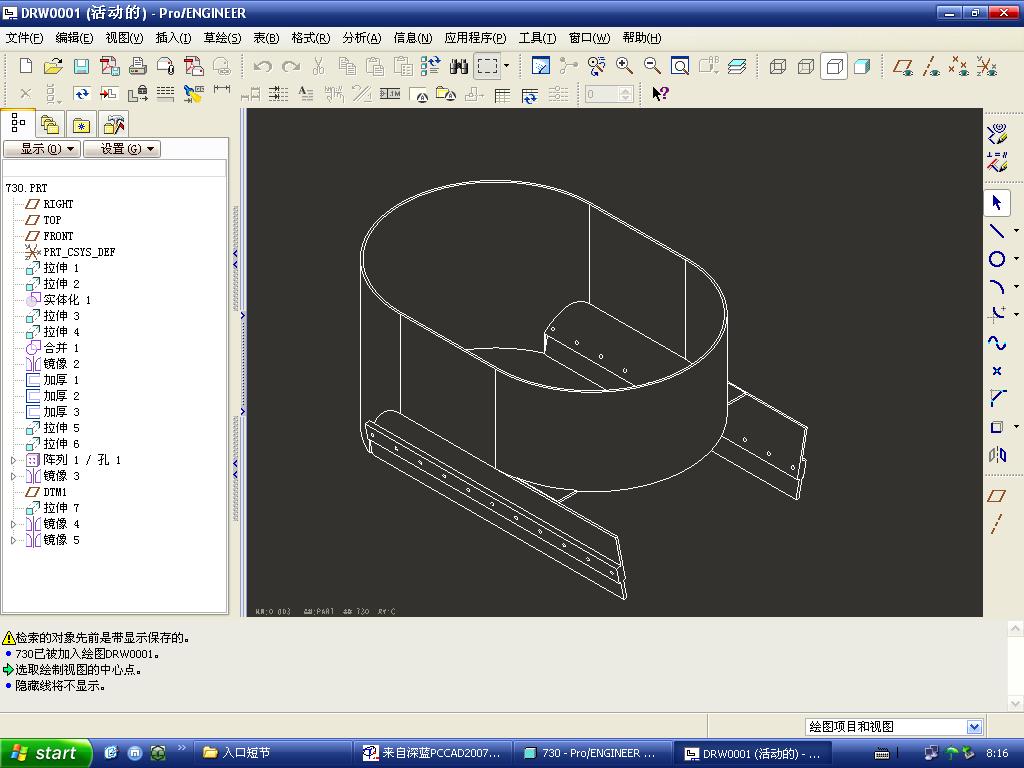Select the line sketch tool
Viewport: 1024px width, 768px height.
997,231
